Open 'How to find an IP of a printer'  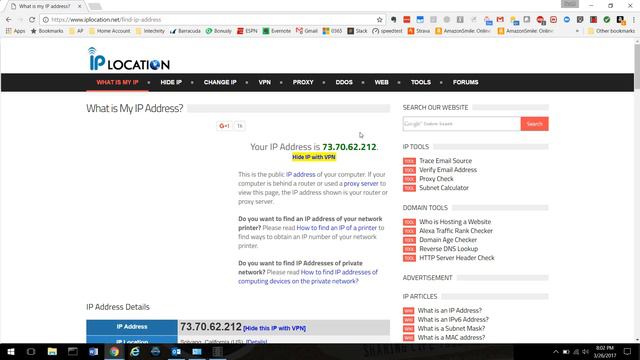tap(336, 228)
